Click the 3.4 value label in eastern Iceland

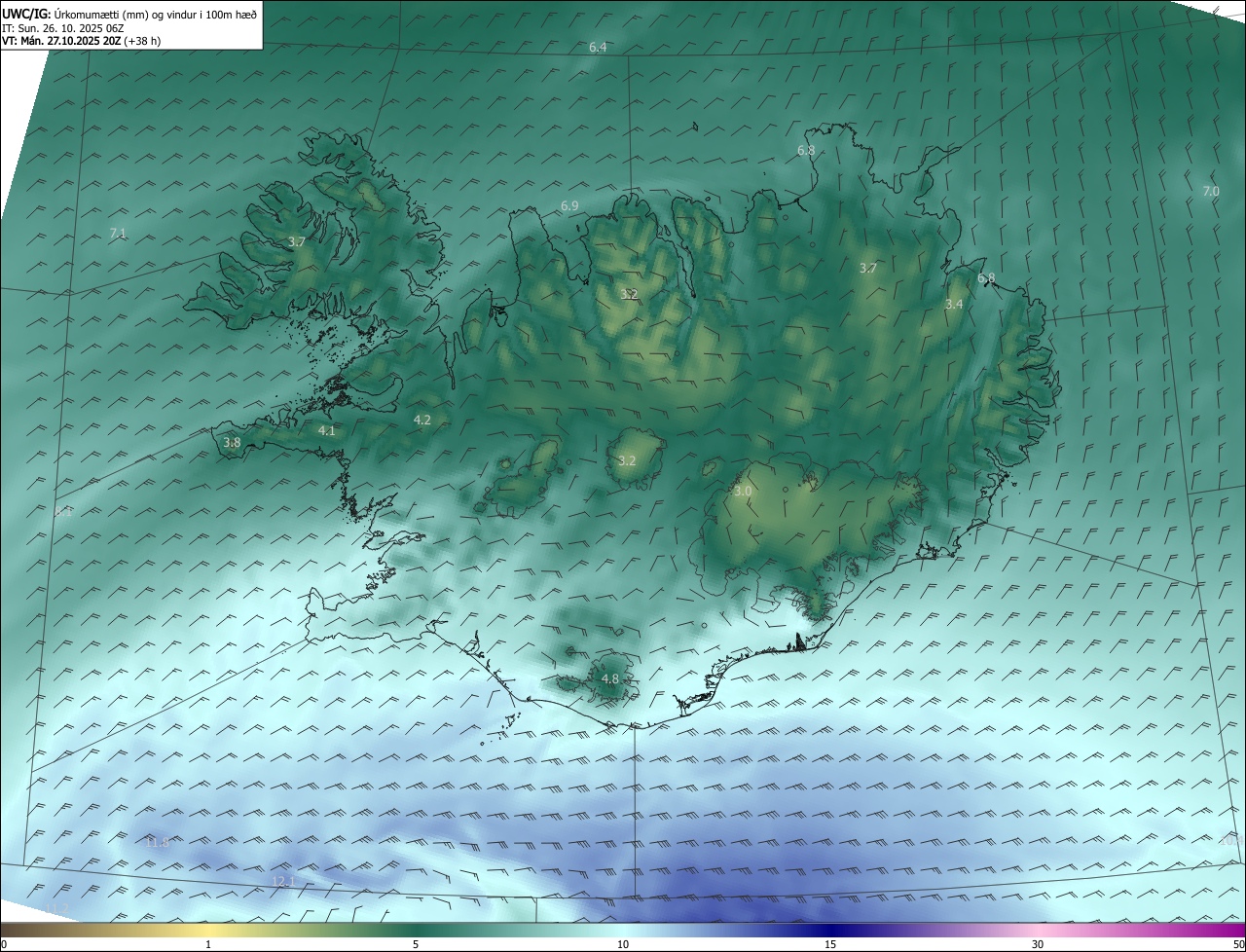click(954, 304)
